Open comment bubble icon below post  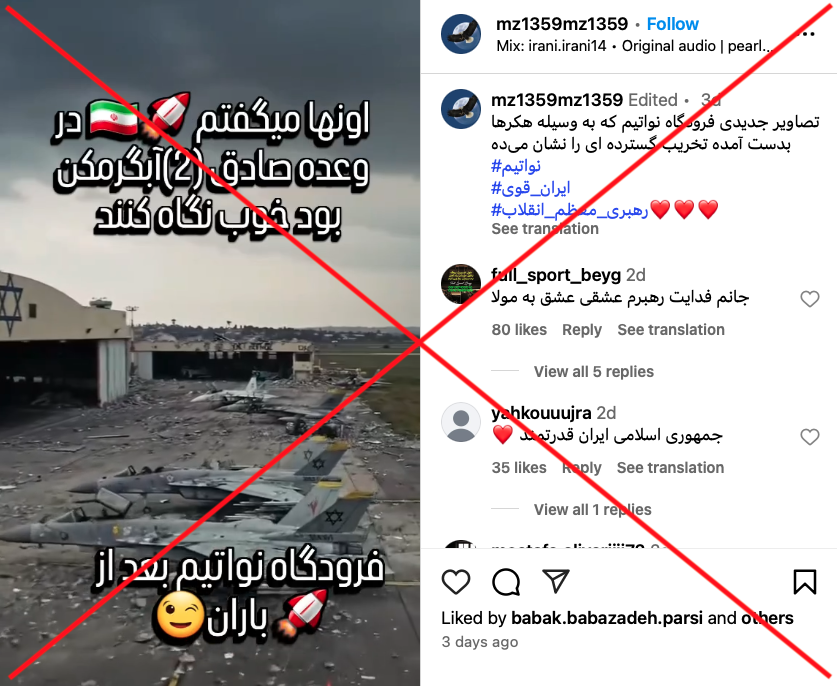click(x=506, y=582)
